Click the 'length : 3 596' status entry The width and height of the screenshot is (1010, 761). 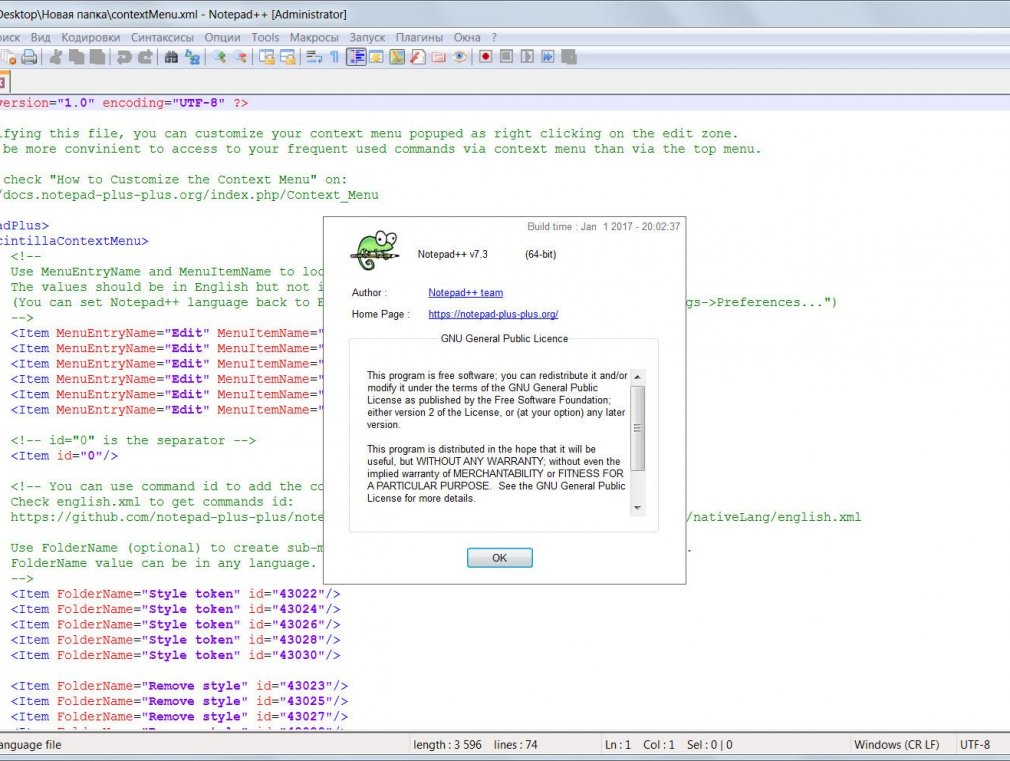pos(448,745)
